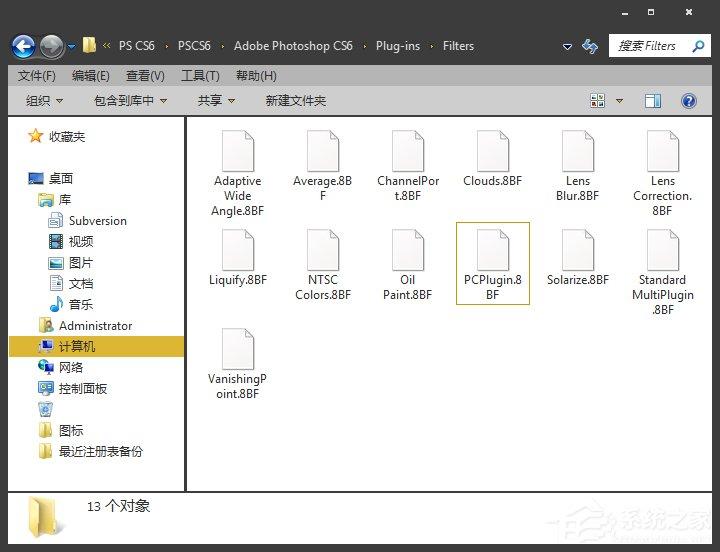Go back with the blue Back arrow
The width and height of the screenshot is (720, 552).
coord(23,46)
